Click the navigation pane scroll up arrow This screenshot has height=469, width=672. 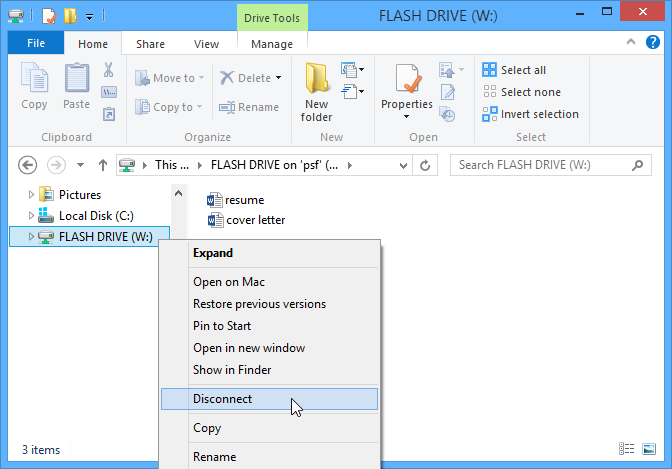(x=179, y=193)
